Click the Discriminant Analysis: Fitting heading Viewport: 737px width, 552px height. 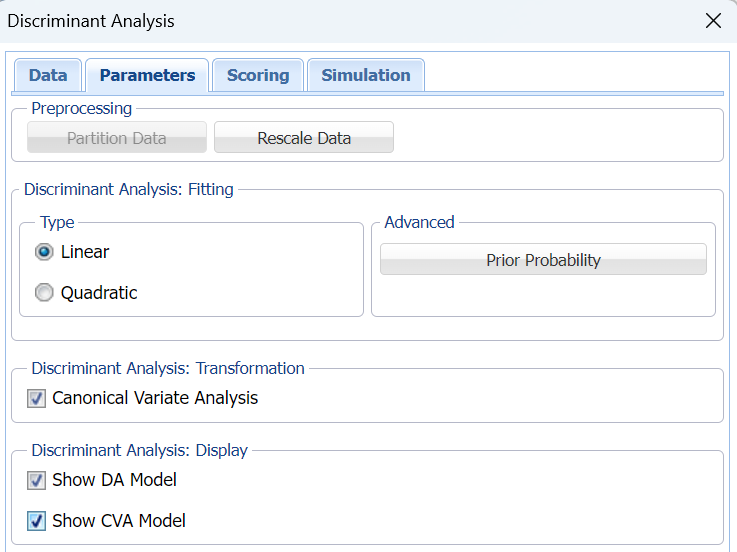coord(129,189)
